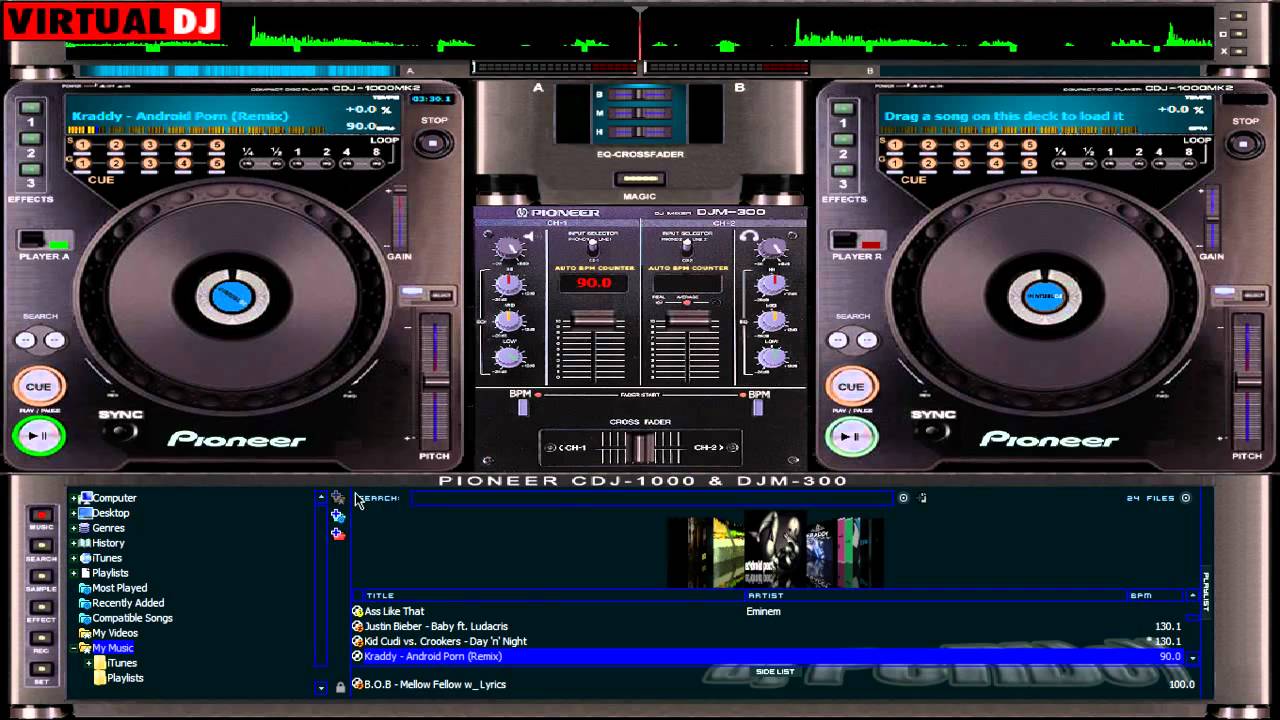The height and width of the screenshot is (720, 1280).
Task: Click the CH-1 volume fader handle
Action: 592,320
